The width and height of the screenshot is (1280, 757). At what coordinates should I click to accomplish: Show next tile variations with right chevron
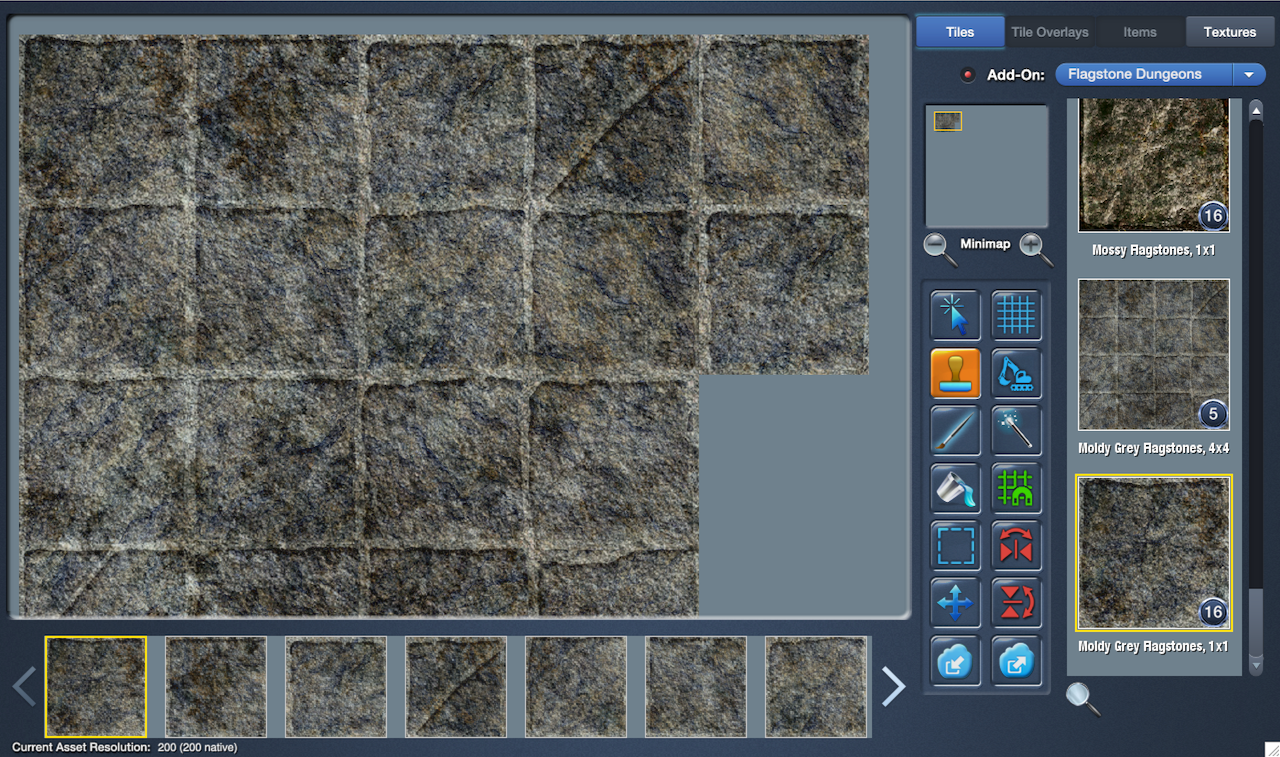(893, 686)
